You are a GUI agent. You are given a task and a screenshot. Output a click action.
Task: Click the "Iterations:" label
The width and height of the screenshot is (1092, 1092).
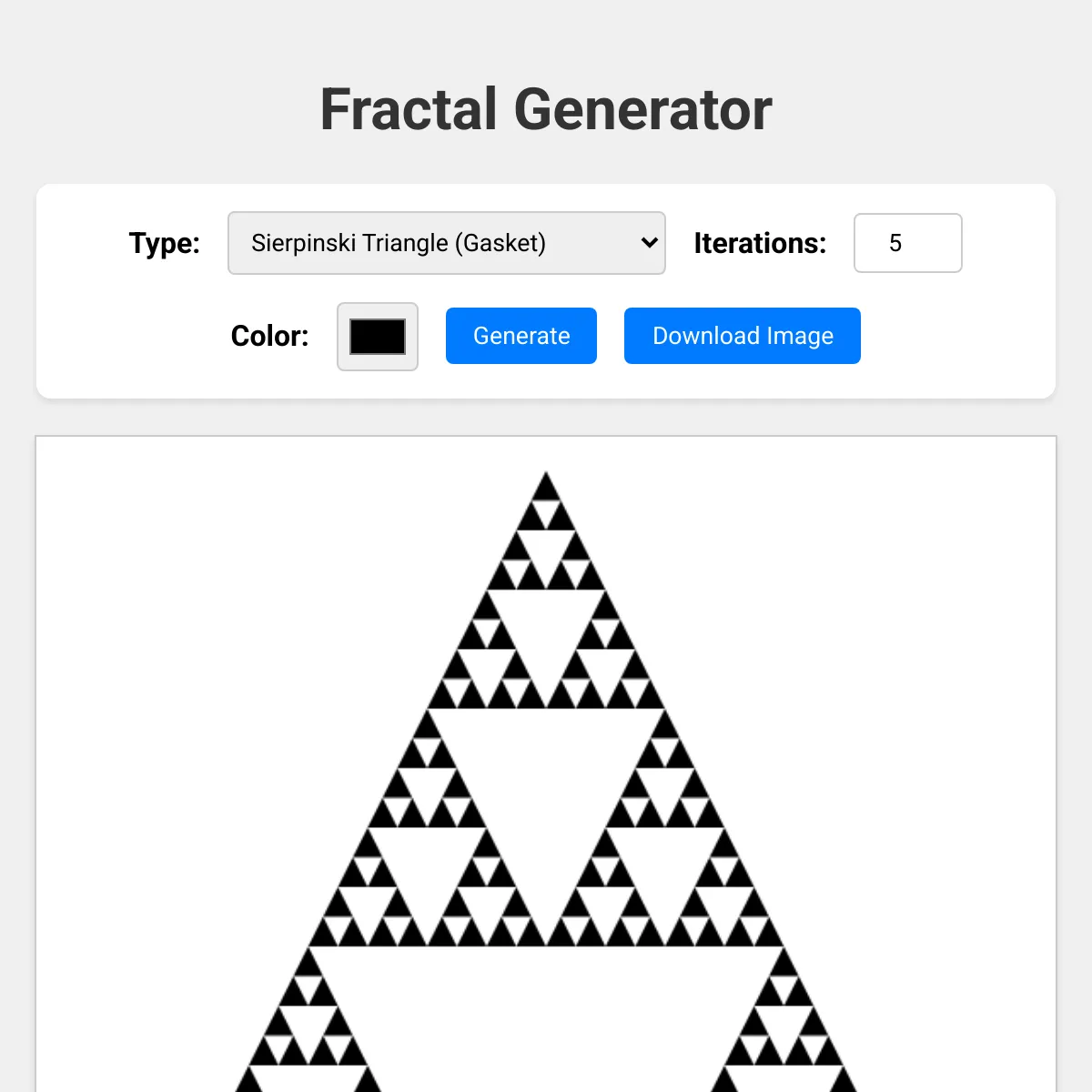click(760, 243)
